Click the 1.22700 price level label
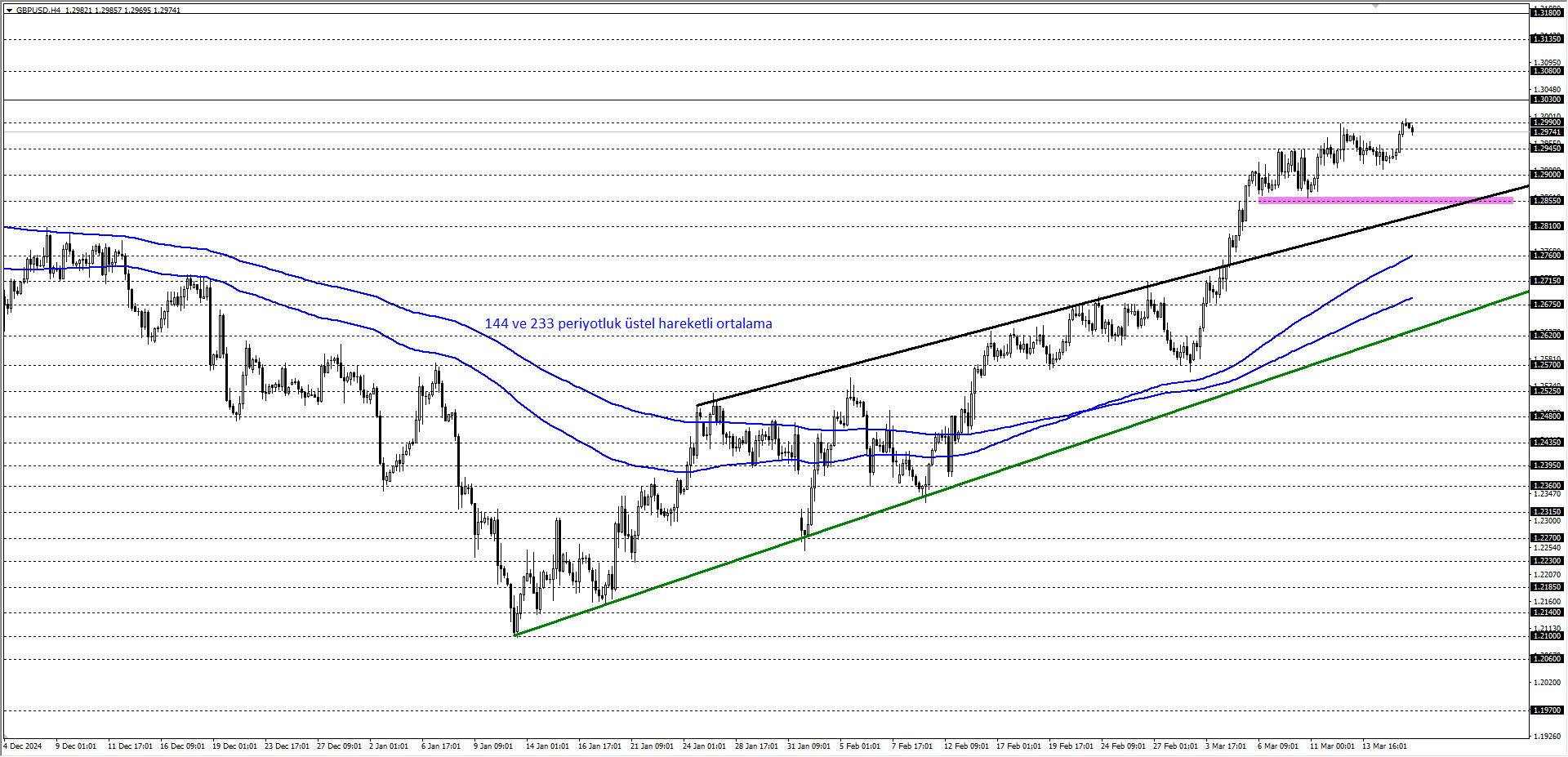 tap(1547, 538)
